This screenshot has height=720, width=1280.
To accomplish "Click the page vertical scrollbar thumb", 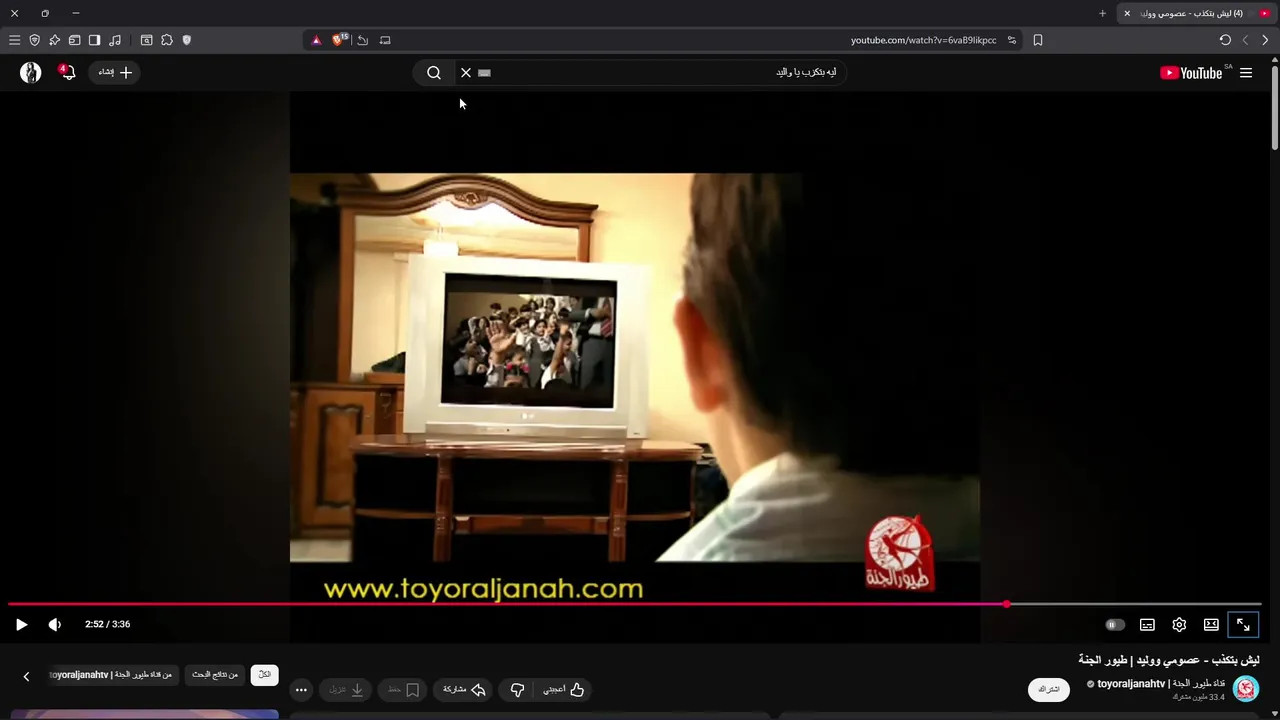I will (x=1274, y=107).
